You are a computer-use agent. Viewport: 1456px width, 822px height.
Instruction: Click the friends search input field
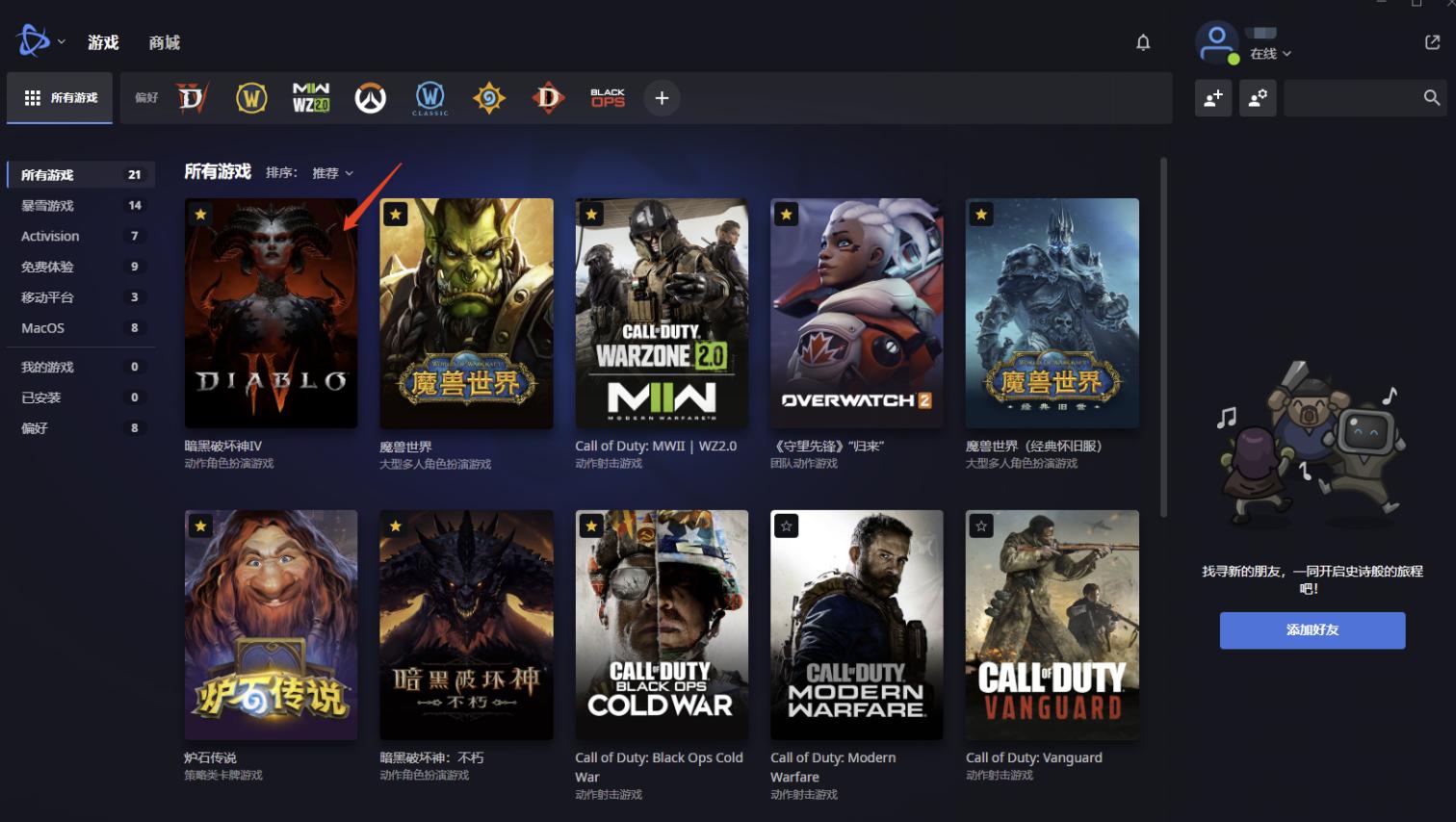point(1351,98)
